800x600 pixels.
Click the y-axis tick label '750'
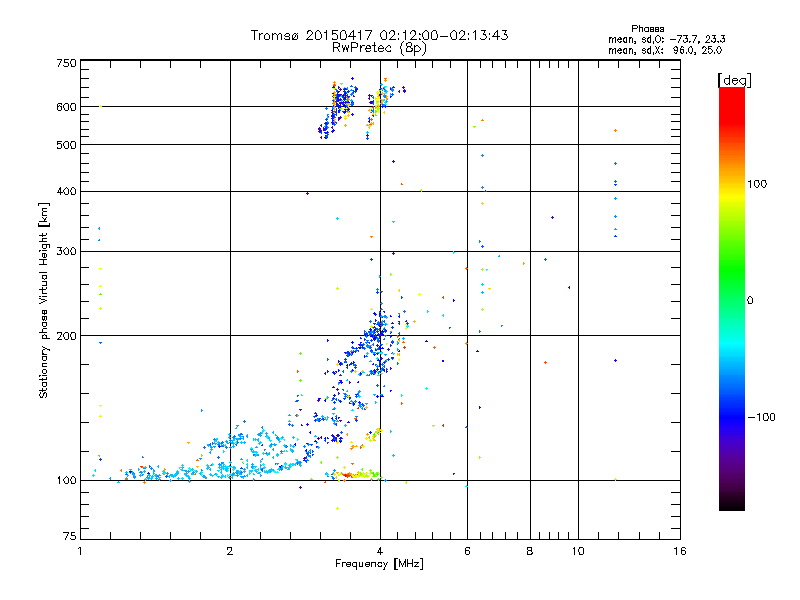(66, 63)
